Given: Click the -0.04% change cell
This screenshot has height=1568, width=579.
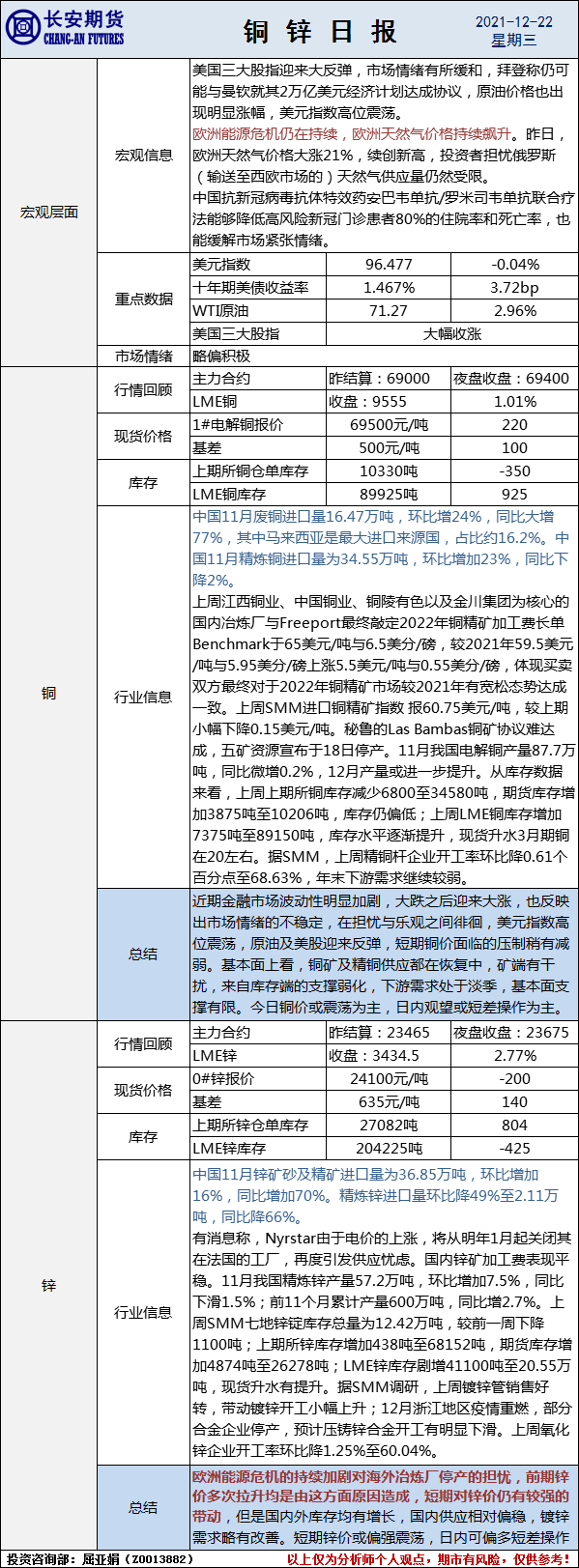Looking at the screenshot, I should (x=514, y=265).
